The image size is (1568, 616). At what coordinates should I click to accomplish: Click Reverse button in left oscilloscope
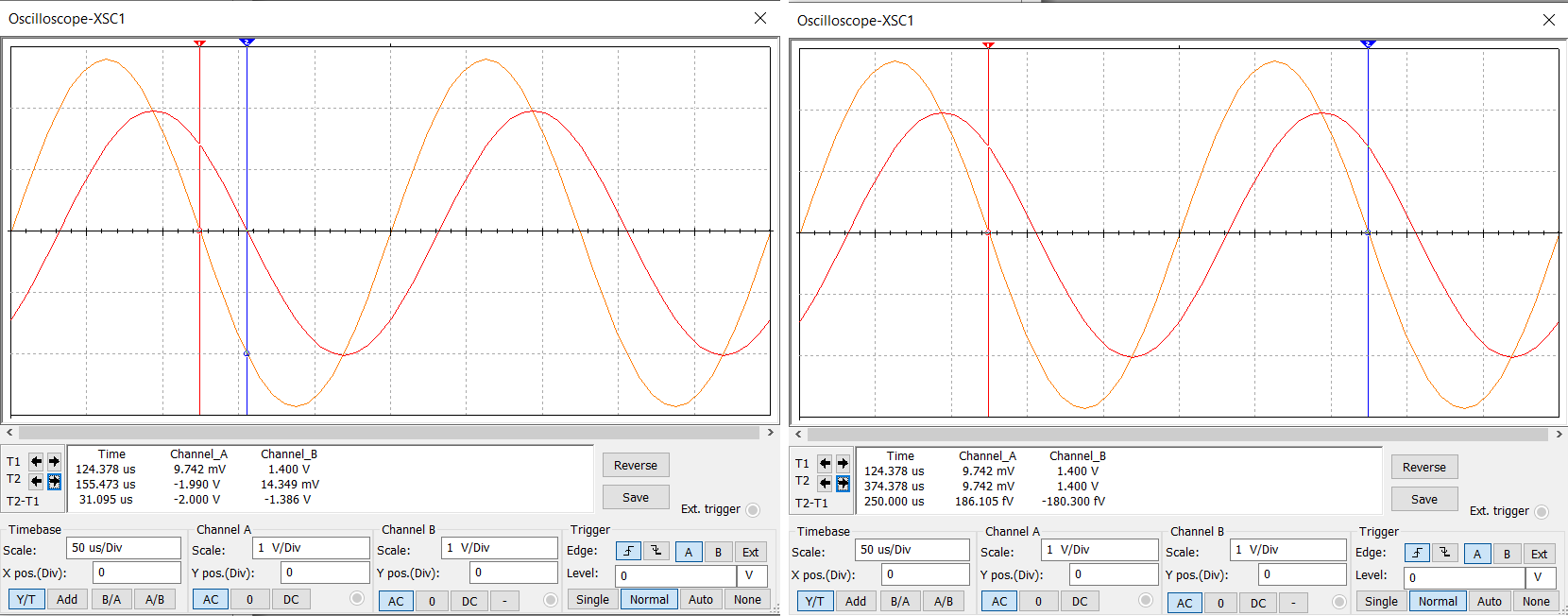click(636, 465)
